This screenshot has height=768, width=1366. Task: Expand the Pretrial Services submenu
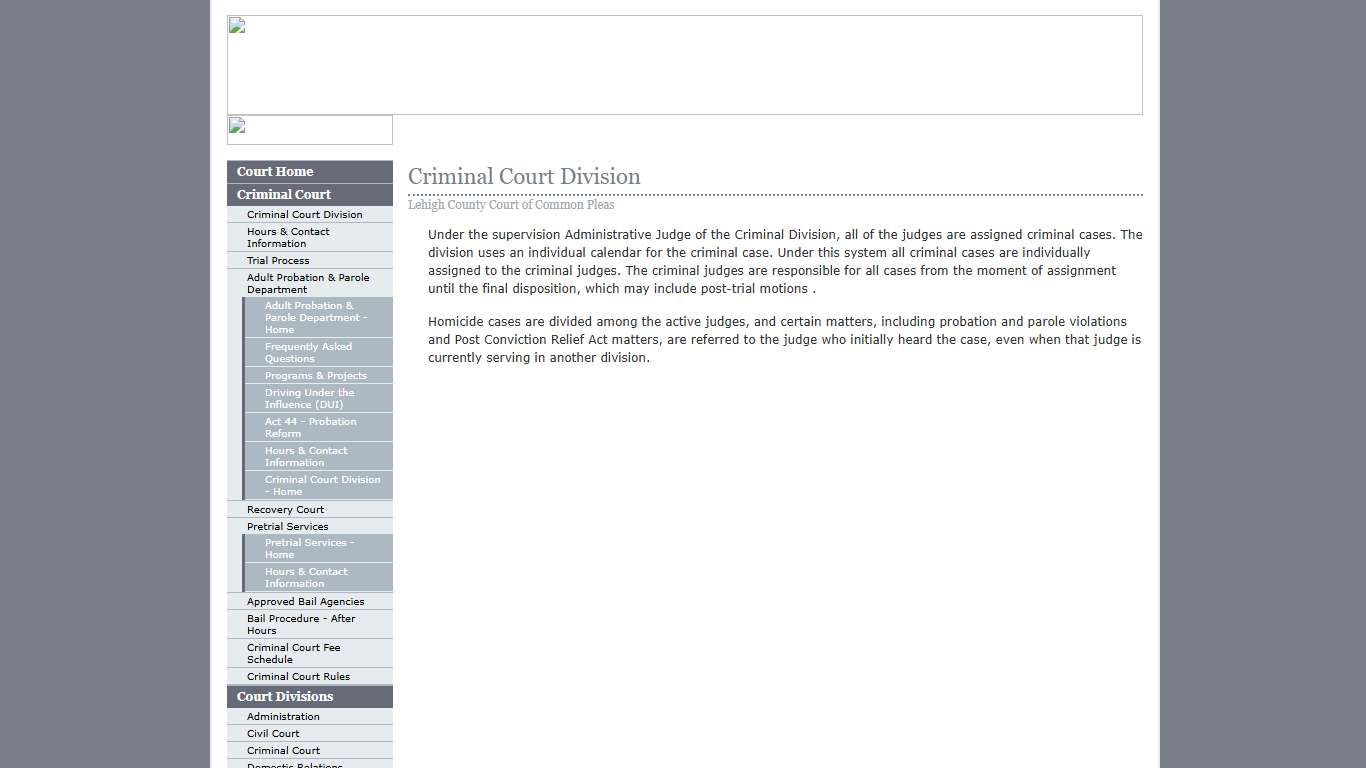pos(287,526)
